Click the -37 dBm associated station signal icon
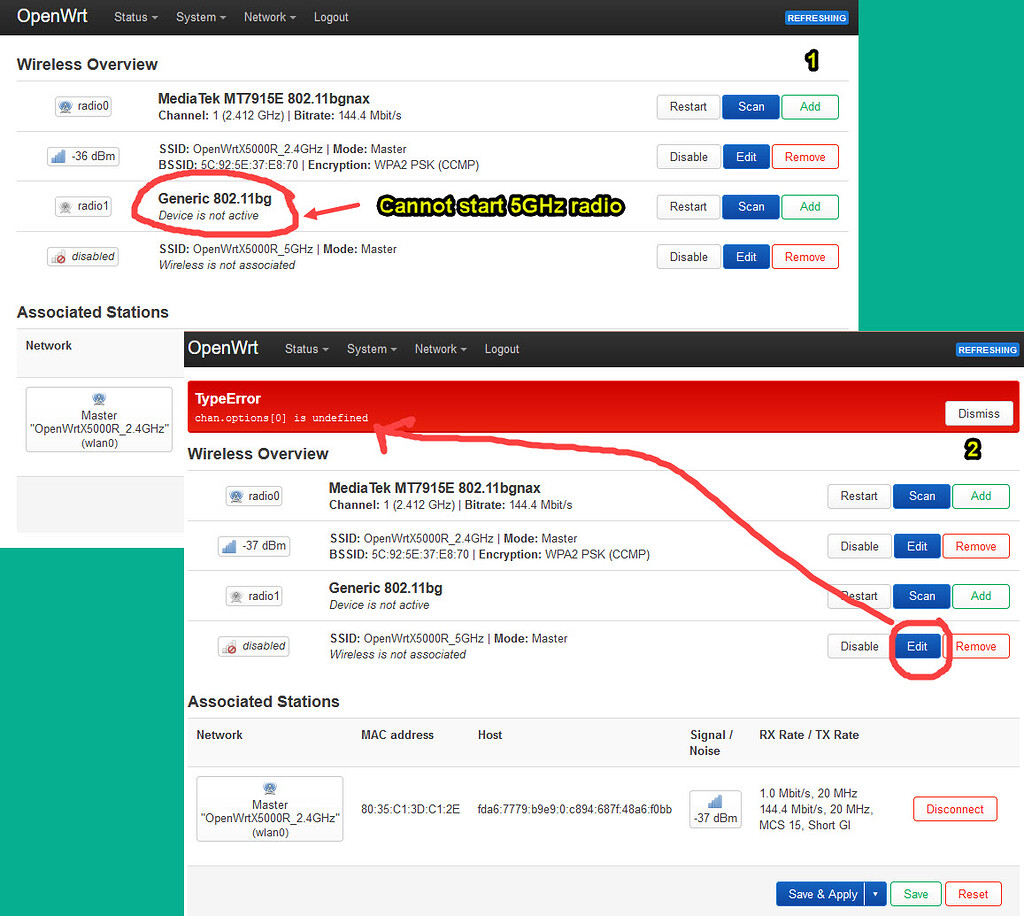1024x916 pixels. (715, 809)
